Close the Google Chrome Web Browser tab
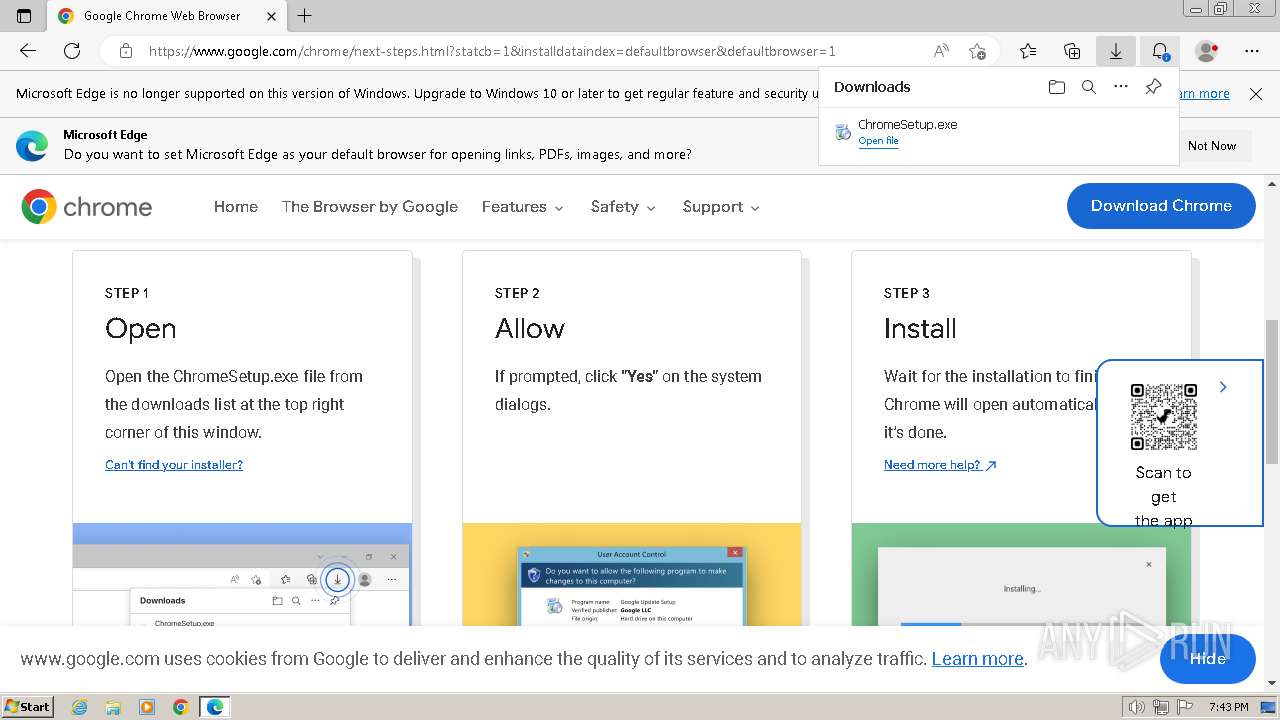This screenshot has width=1280, height=720. 271,16
